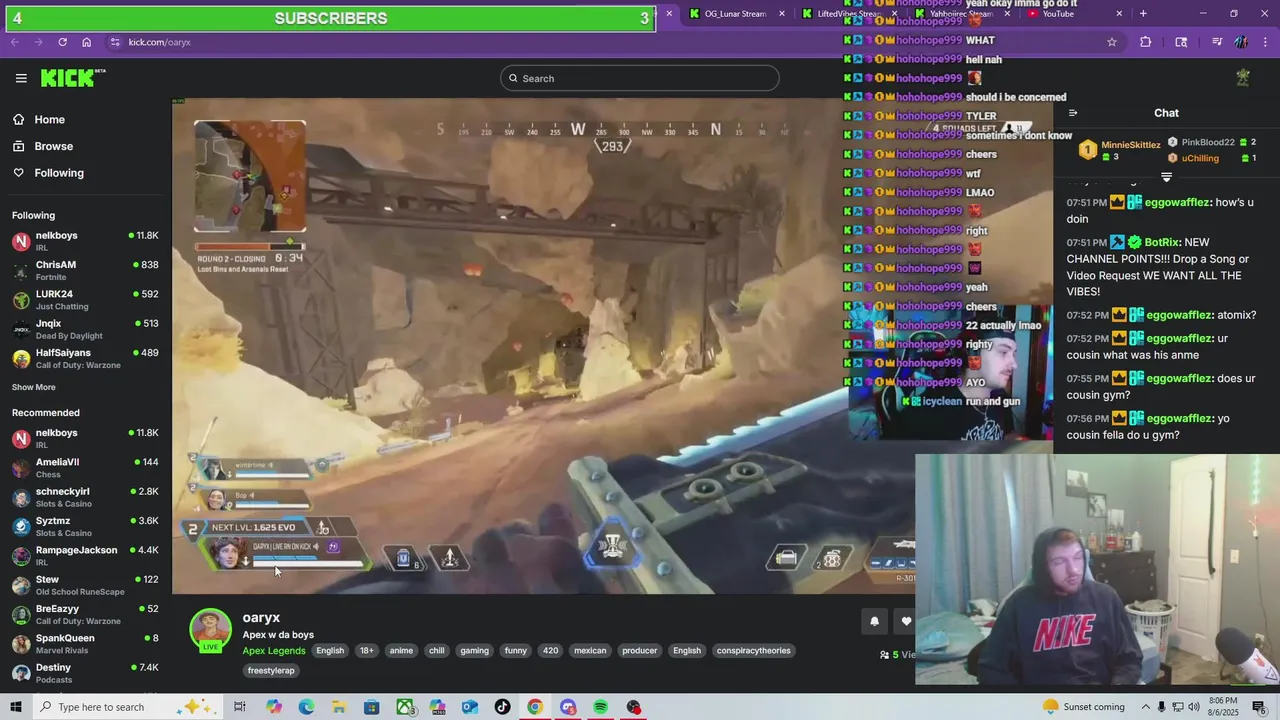The height and width of the screenshot is (720, 1280).
Task: Open the media controls icon in the browser toolbar
Action: click(1217, 42)
